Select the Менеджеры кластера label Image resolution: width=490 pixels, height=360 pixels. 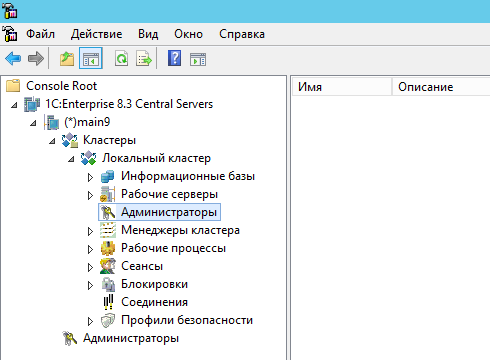tap(180, 230)
